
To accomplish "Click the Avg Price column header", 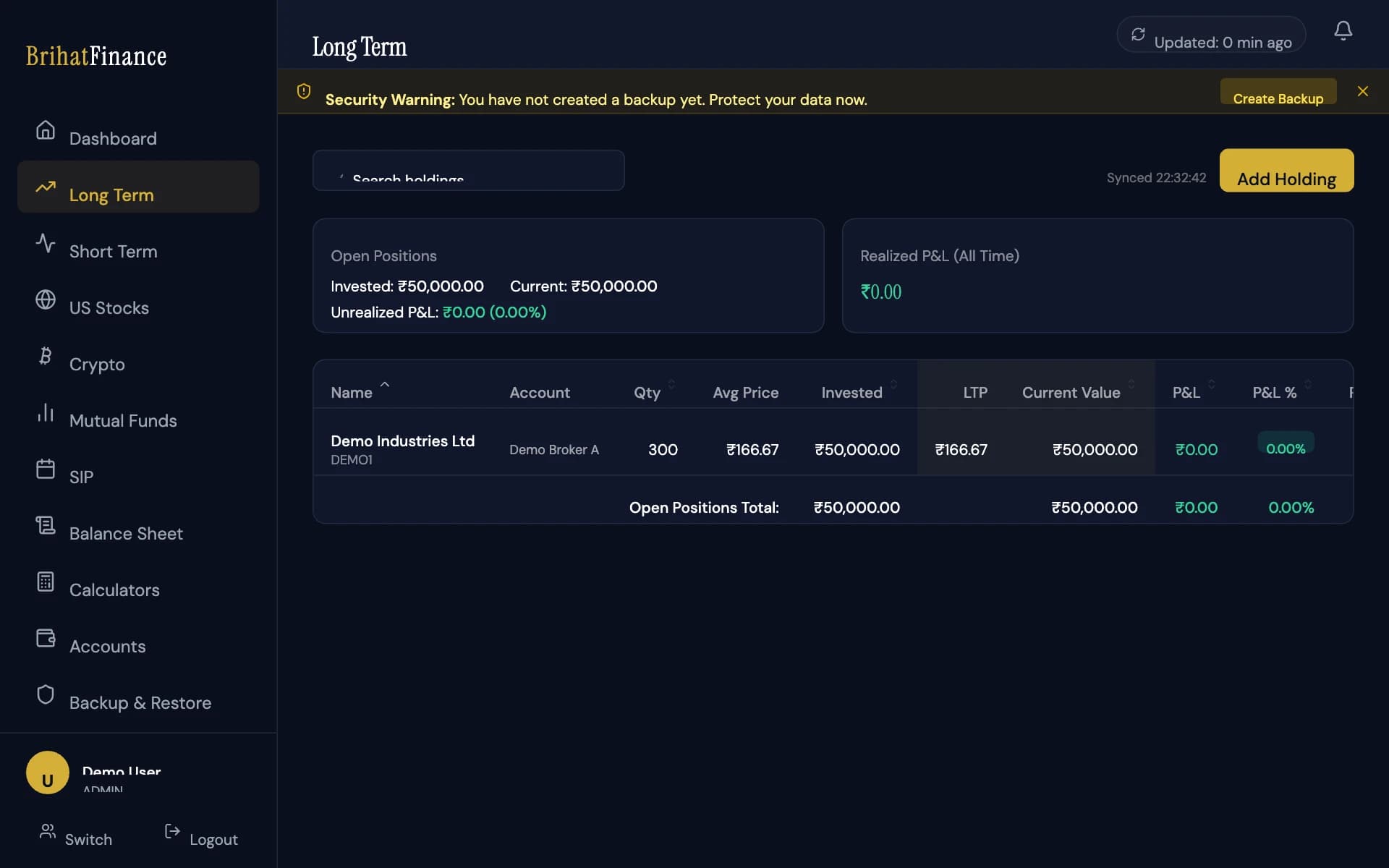I will point(746,392).
